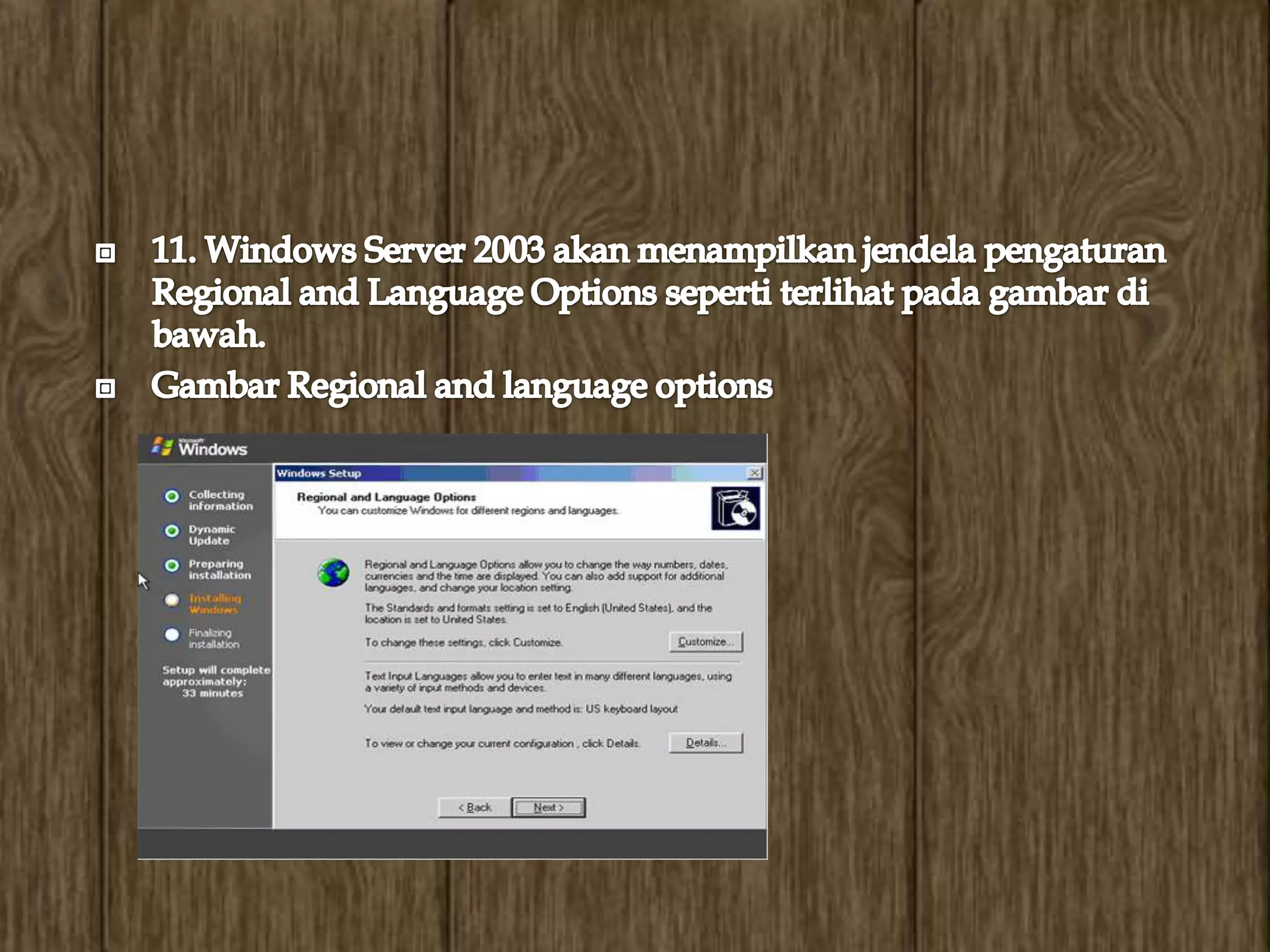Image resolution: width=1270 pixels, height=952 pixels.
Task: Click first slide bullet marker
Action: [106, 253]
